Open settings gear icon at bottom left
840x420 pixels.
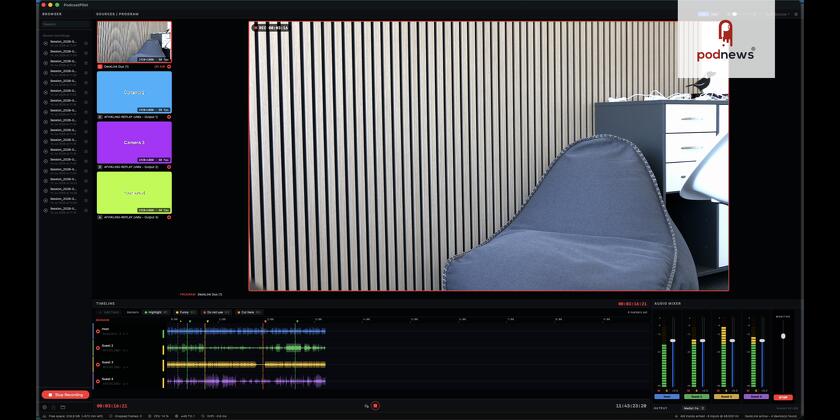[x=45, y=407]
